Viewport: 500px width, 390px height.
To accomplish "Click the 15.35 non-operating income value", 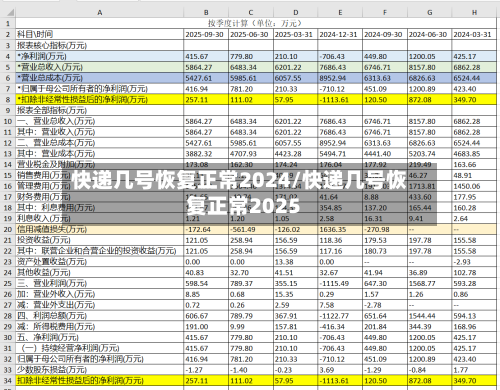I will pyautogui.click(x=284, y=294).
